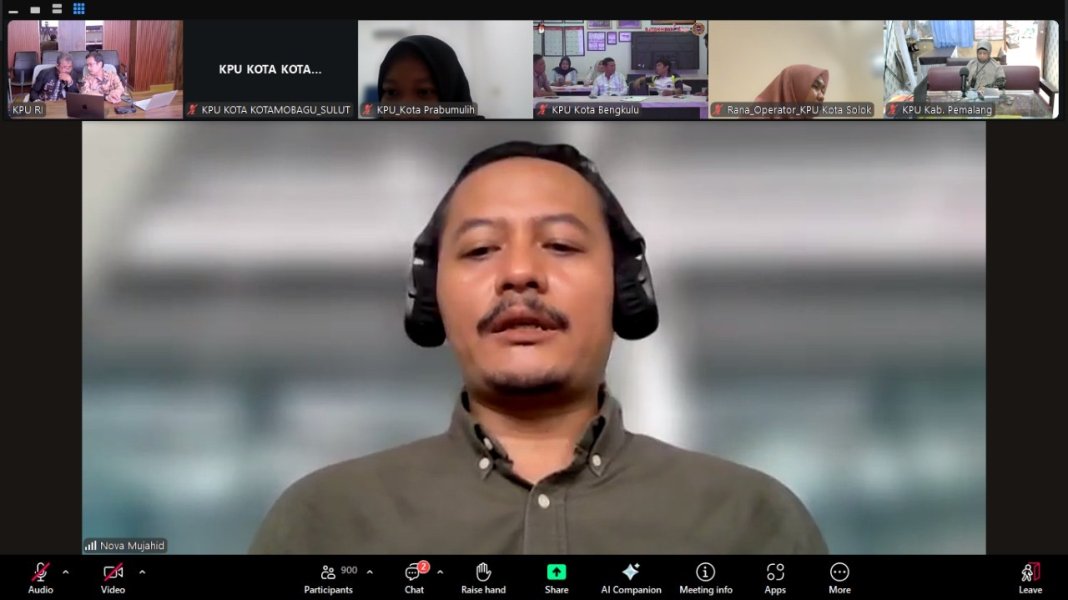Screen dimensions: 1068x600
Task: Open the More options menu
Action: pyautogui.click(x=839, y=576)
